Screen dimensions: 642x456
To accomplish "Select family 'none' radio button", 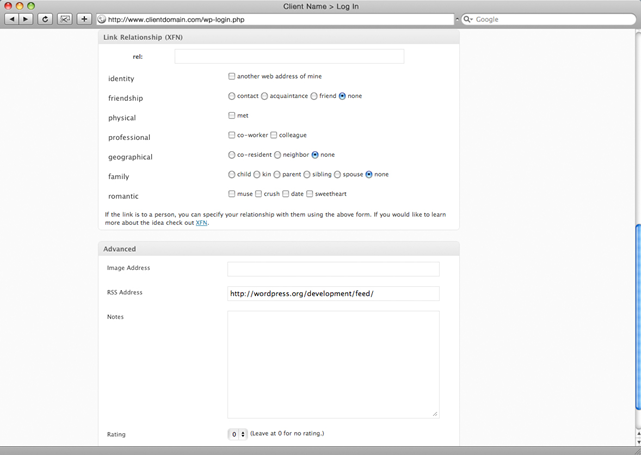I will click(x=369, y=174).
